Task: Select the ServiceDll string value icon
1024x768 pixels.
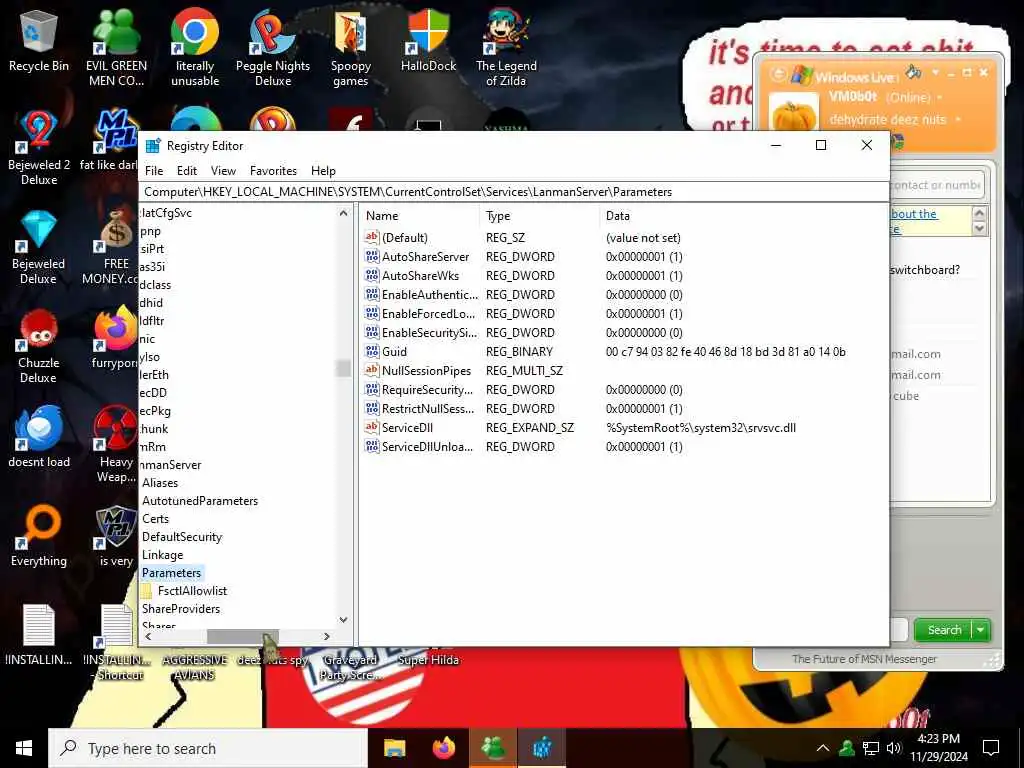Action: tap(372, 428)
